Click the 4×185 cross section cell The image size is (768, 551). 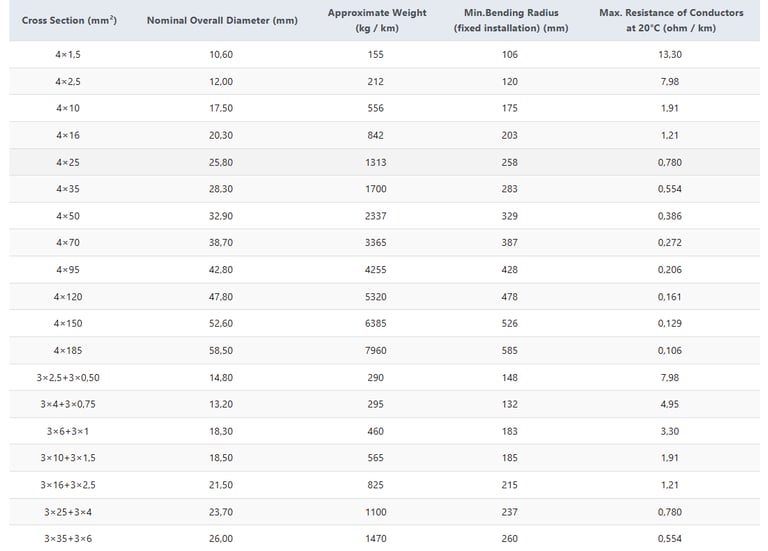(68, 350)
